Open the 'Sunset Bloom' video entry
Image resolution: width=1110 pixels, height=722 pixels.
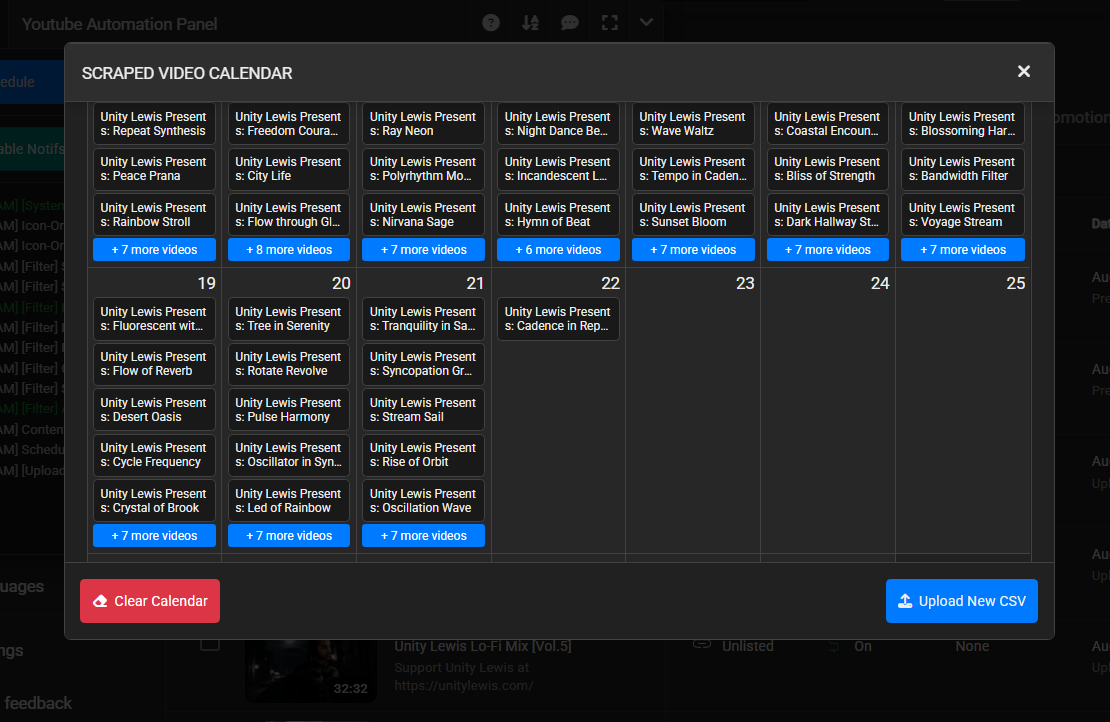[x=693, y=215]
